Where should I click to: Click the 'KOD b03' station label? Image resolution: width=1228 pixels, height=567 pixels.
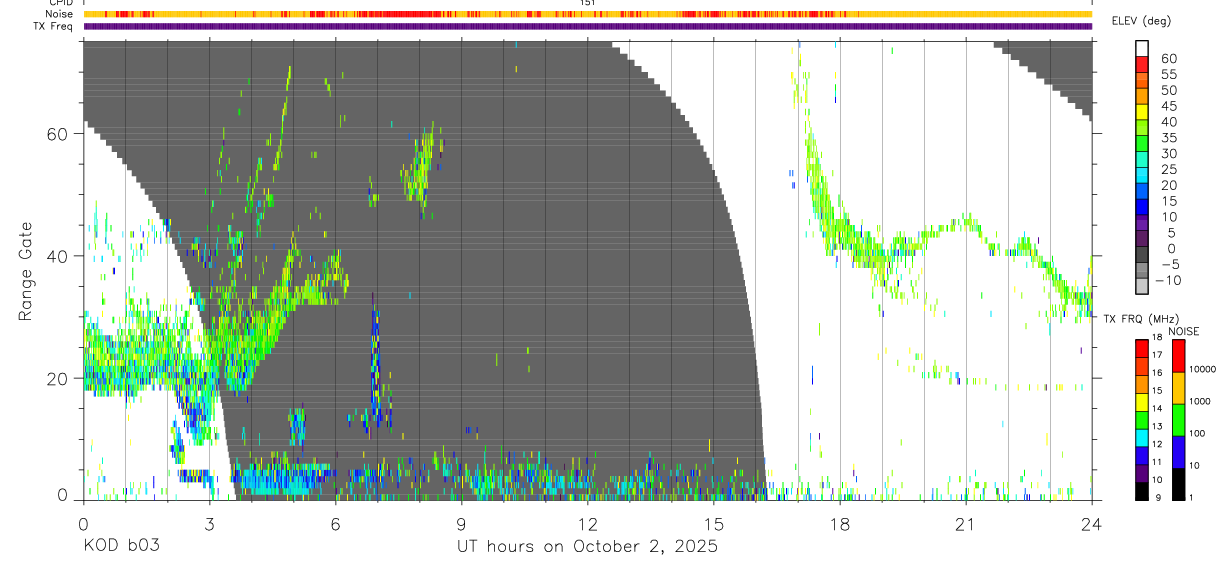tap(120, 547)
